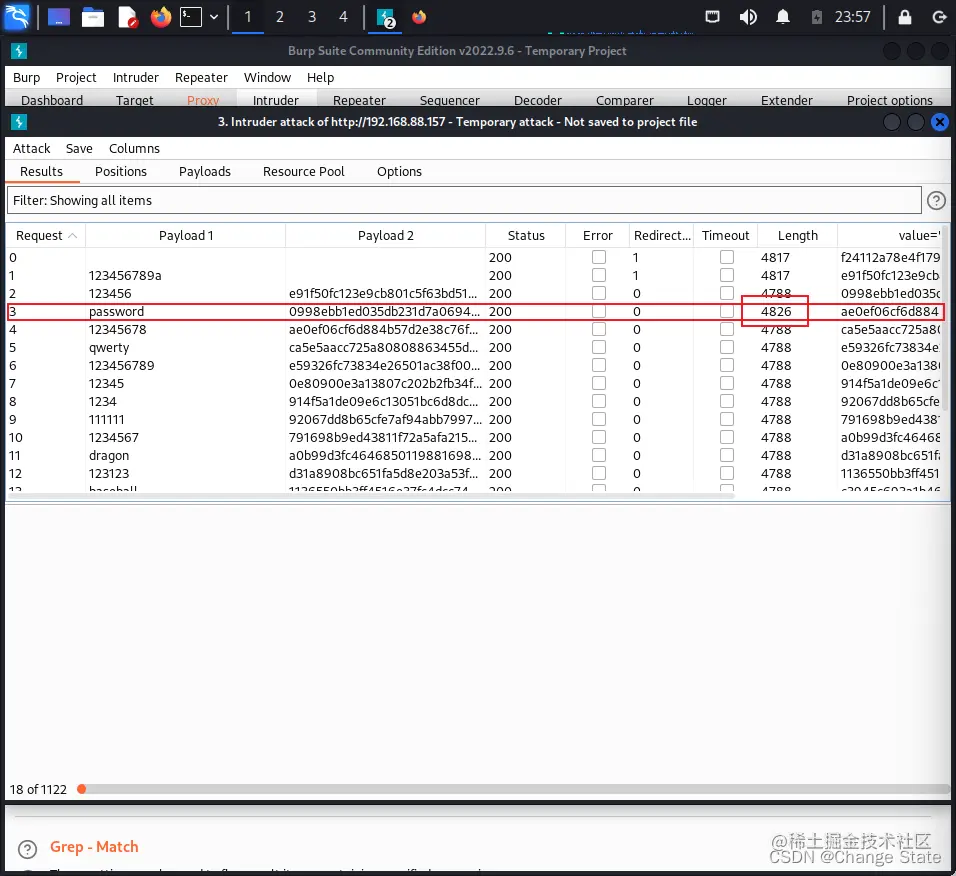Open the Intruder menu
The width and height of the screenshot is (956, 876).
click(135, 77)
